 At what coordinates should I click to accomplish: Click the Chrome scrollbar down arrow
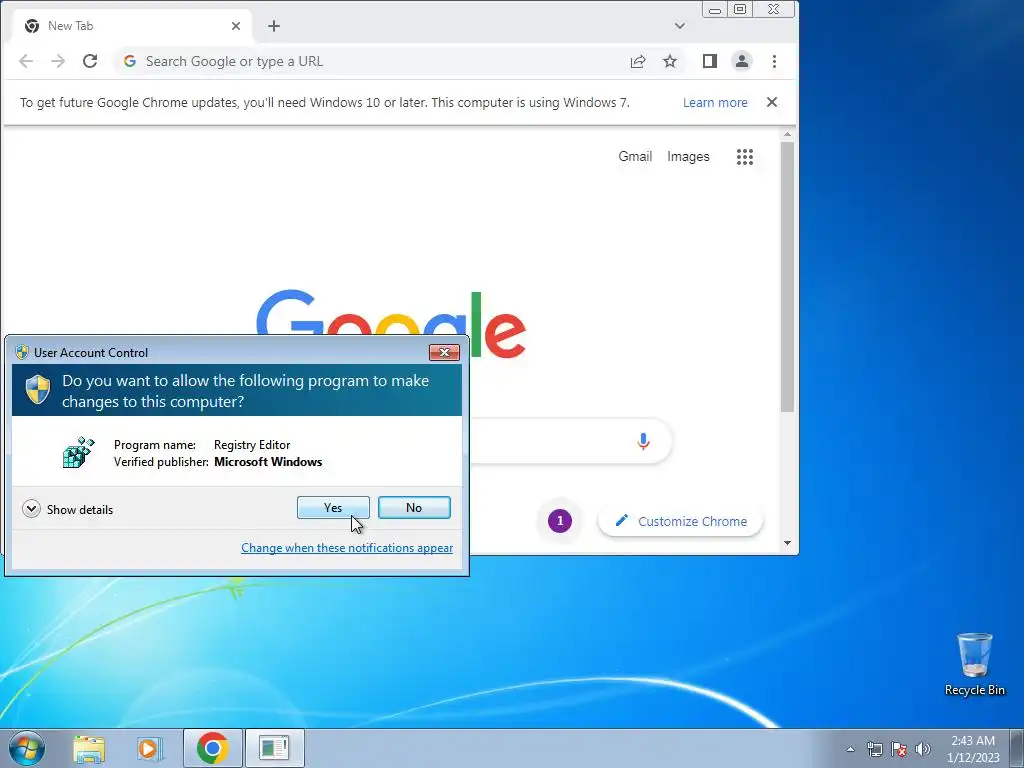click(x=788, y=543)
